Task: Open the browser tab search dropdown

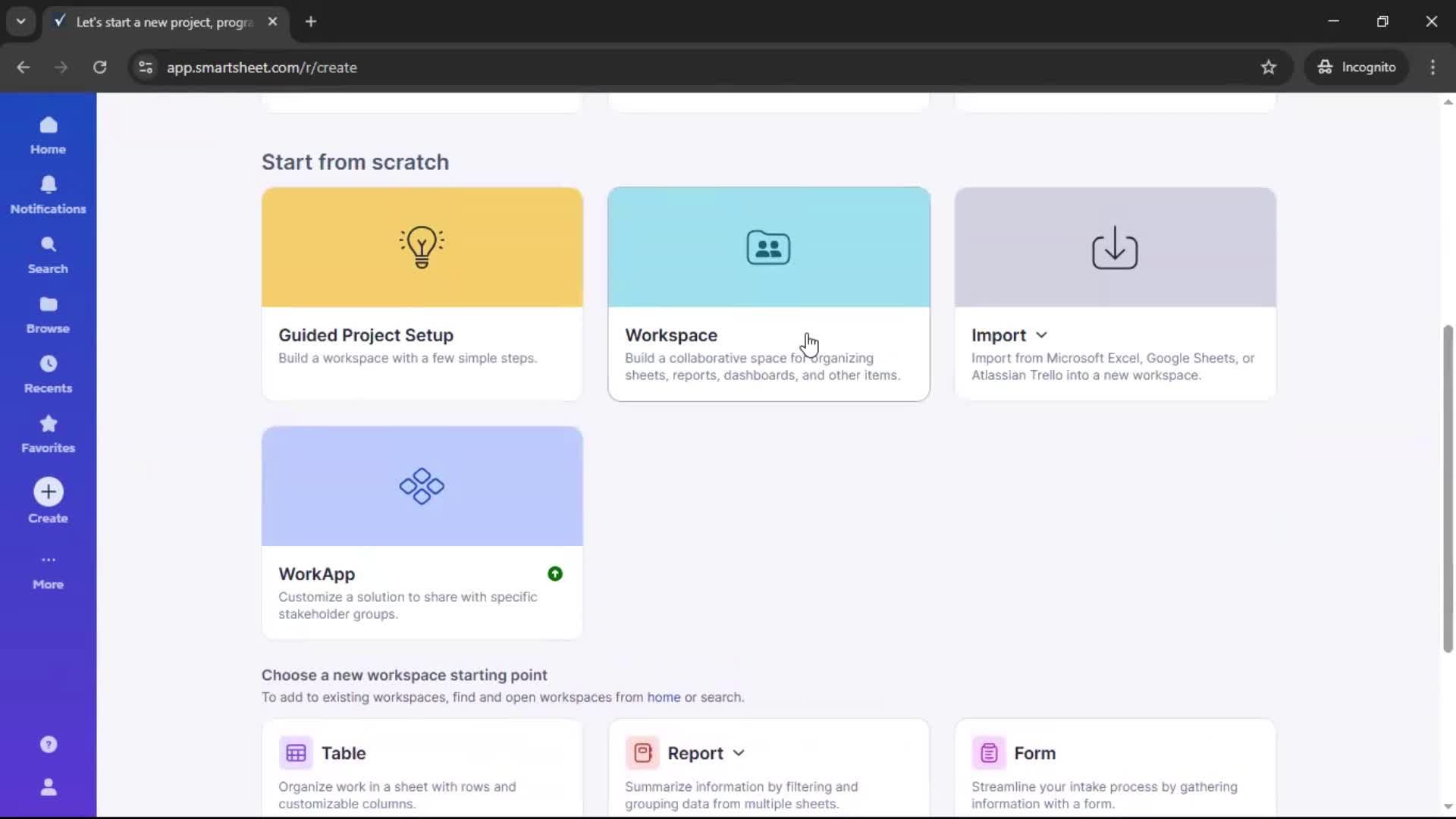Action: click(x=20, y=21)
